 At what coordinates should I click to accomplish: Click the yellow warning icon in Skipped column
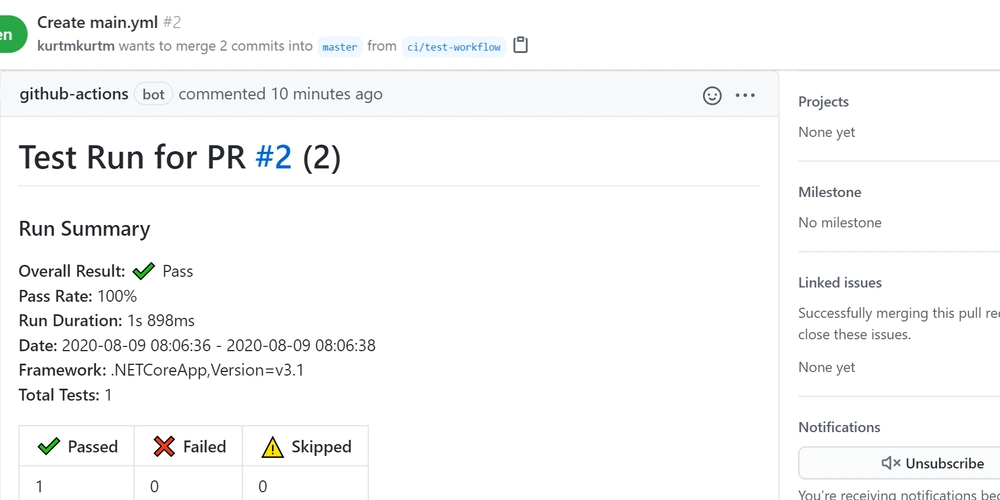click(x=272, y=446)
